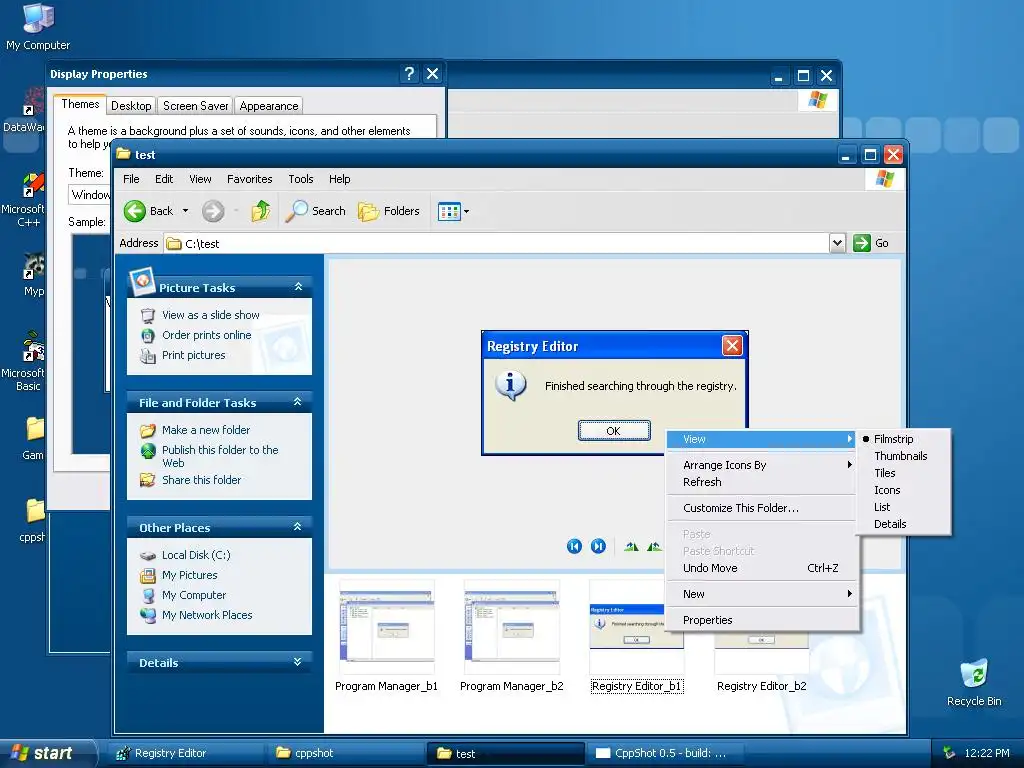The width and height of the screenshot is (1024, 768).
Task: Switch to the Appearance tab
Action: (268, 106)
